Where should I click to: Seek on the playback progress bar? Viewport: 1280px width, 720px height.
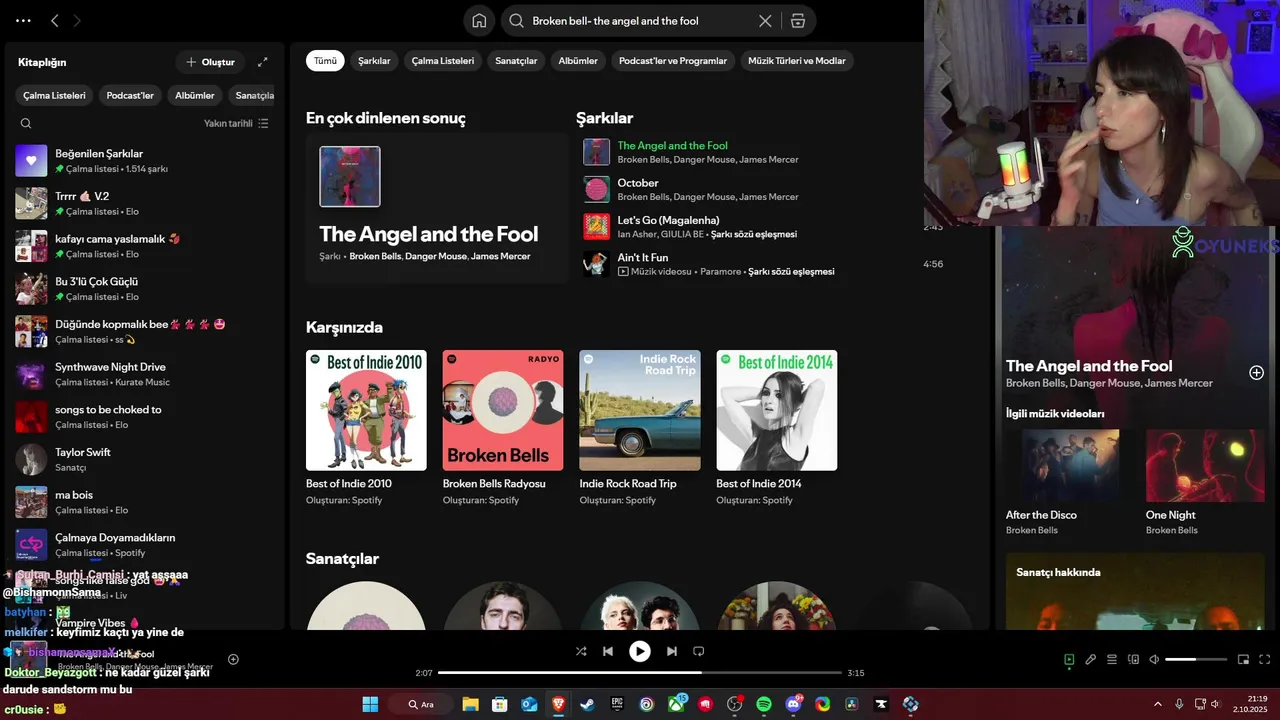pos(640,673)
